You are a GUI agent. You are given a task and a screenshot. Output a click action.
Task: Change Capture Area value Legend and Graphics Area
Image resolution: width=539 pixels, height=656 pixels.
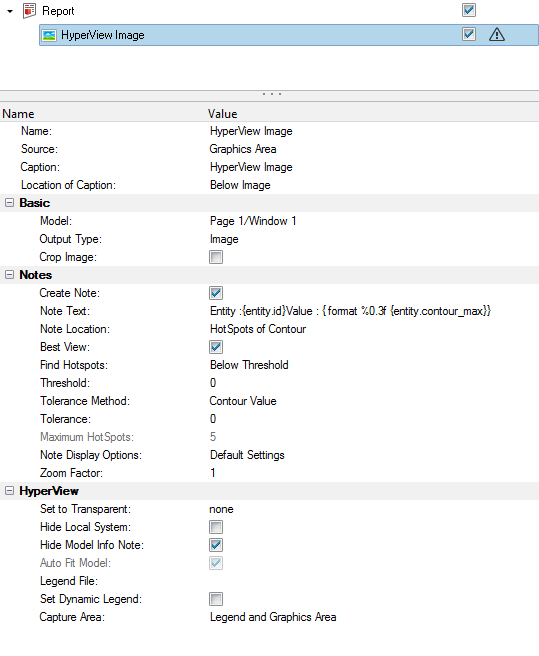(273, 617)
